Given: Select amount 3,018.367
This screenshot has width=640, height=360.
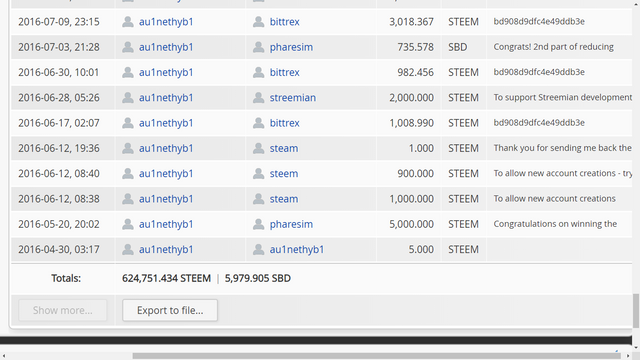Looking at the screenshot, I should coord(411,22).
